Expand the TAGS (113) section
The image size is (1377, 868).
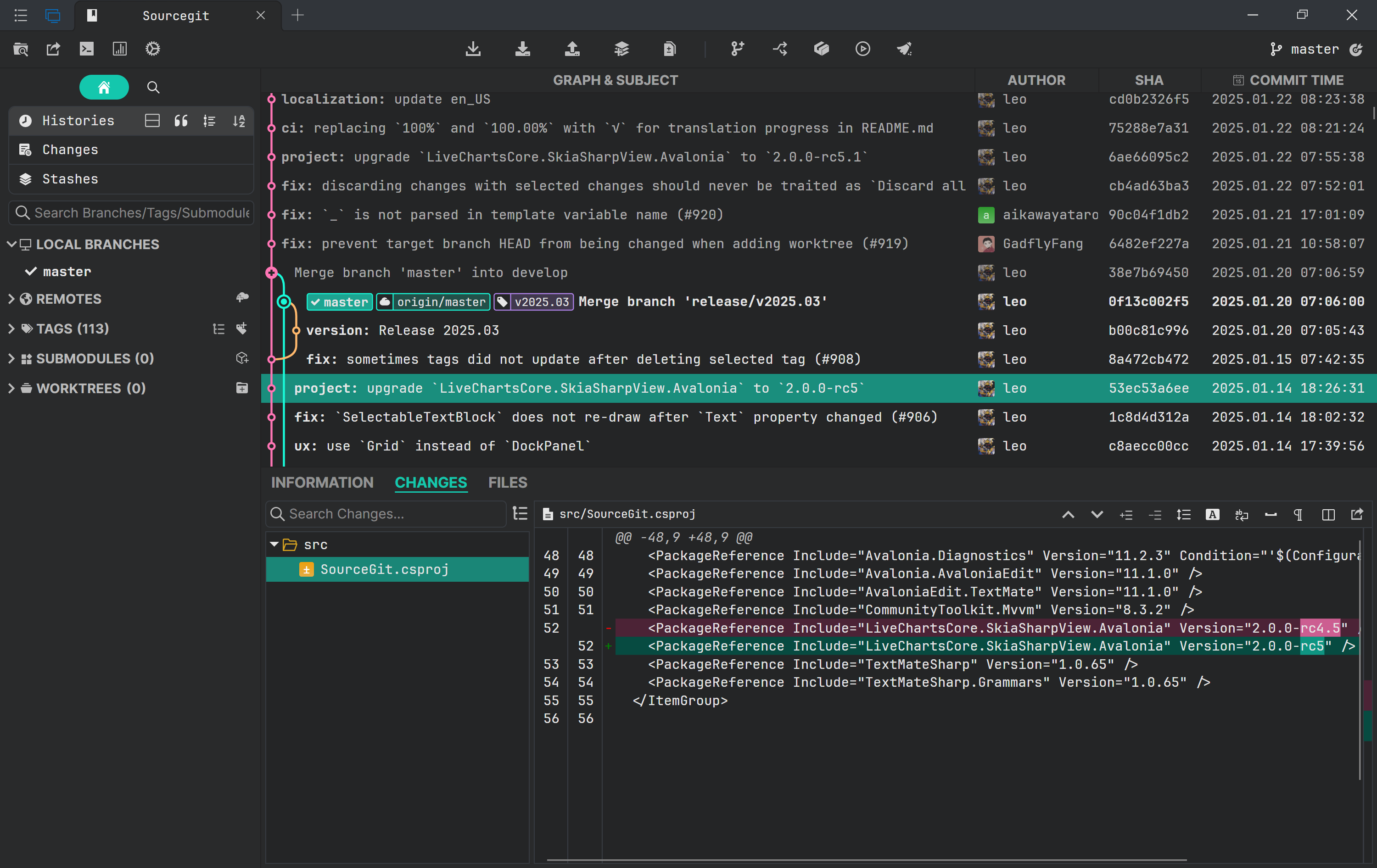coord(11,328)
